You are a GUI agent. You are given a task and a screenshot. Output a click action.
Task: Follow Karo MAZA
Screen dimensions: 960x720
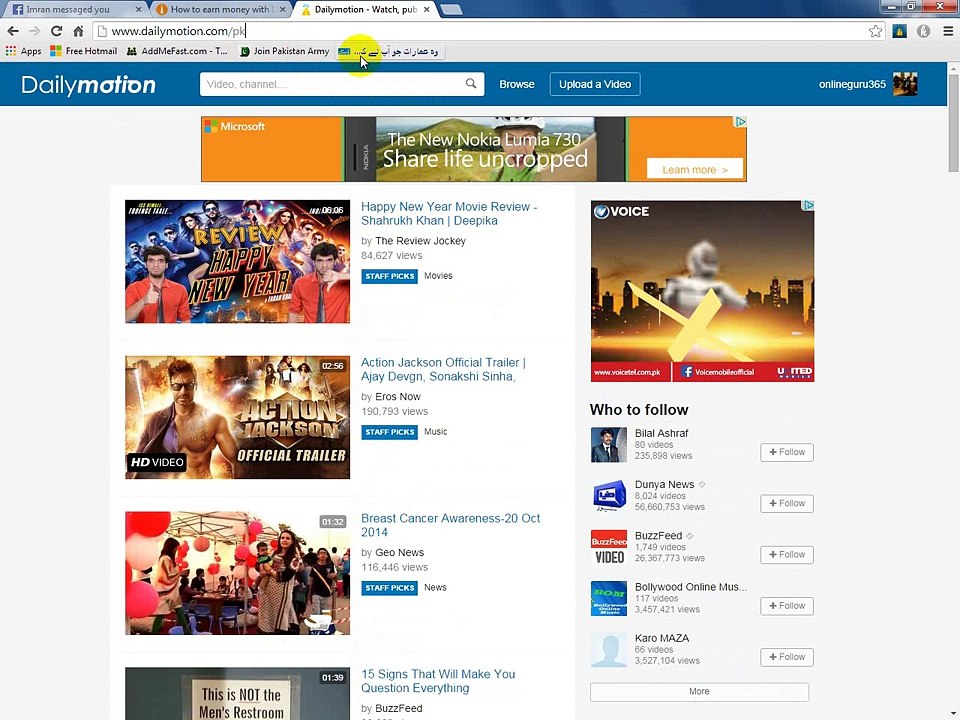[787, 657]
